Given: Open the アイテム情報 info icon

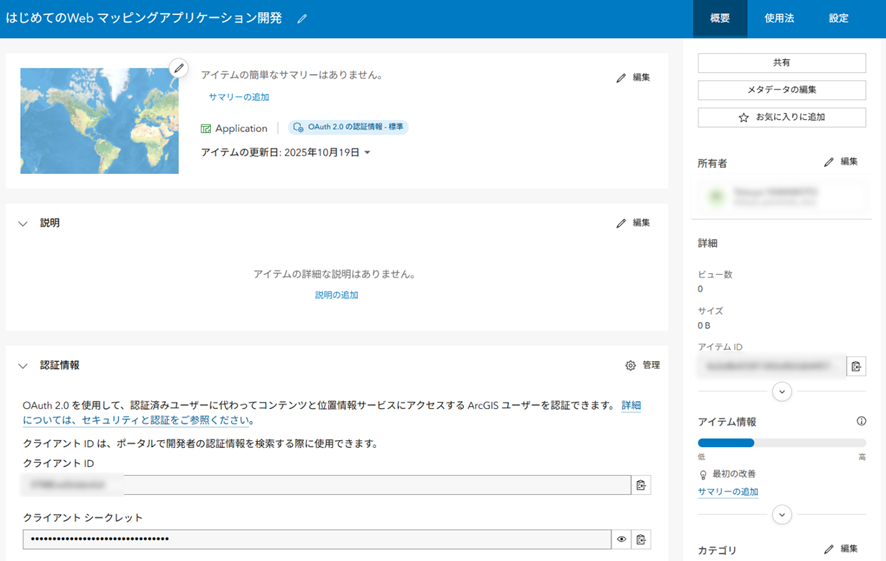Looking at the screenshot, I should click(861, 421).
